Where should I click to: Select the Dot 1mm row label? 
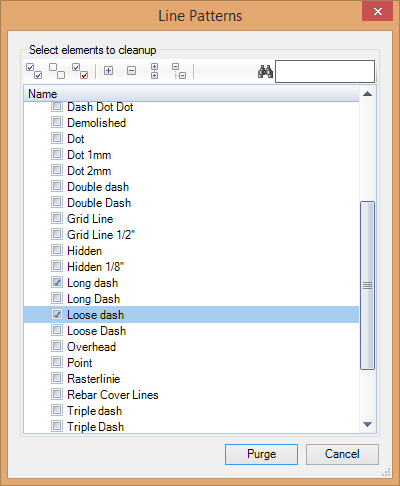point(89,155)
